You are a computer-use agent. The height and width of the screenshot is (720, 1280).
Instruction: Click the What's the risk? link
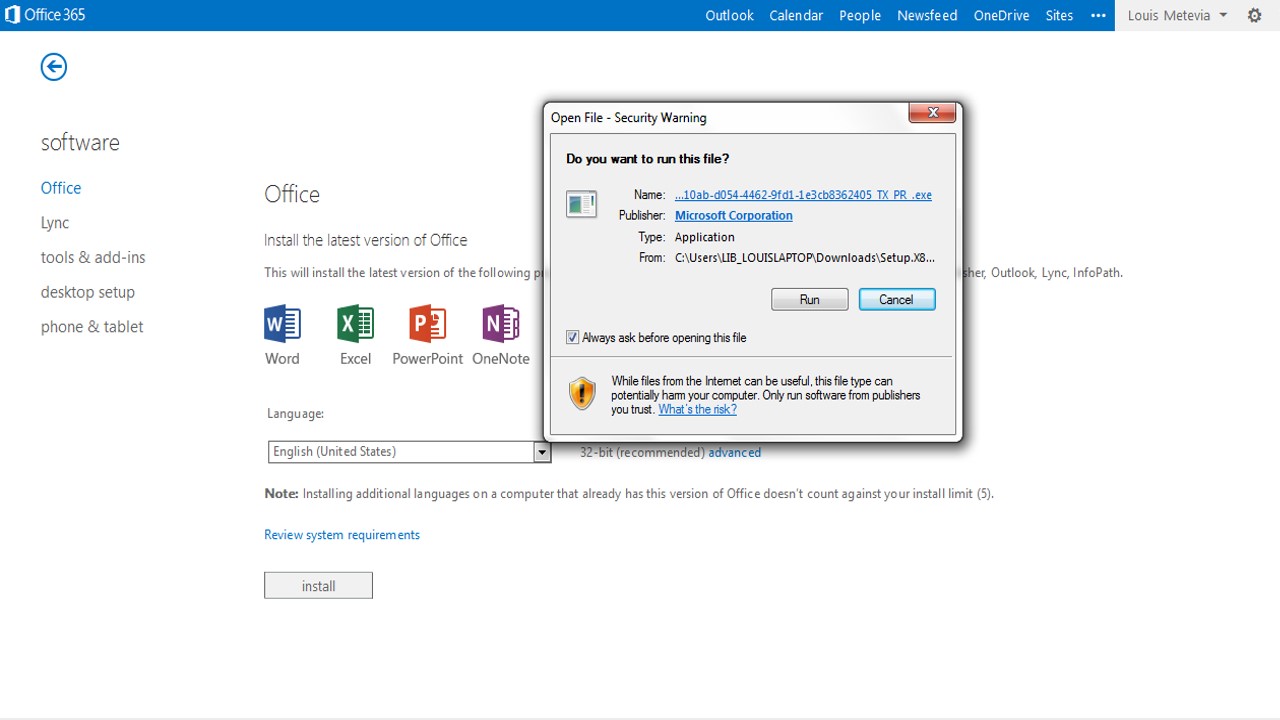(697, 410)
